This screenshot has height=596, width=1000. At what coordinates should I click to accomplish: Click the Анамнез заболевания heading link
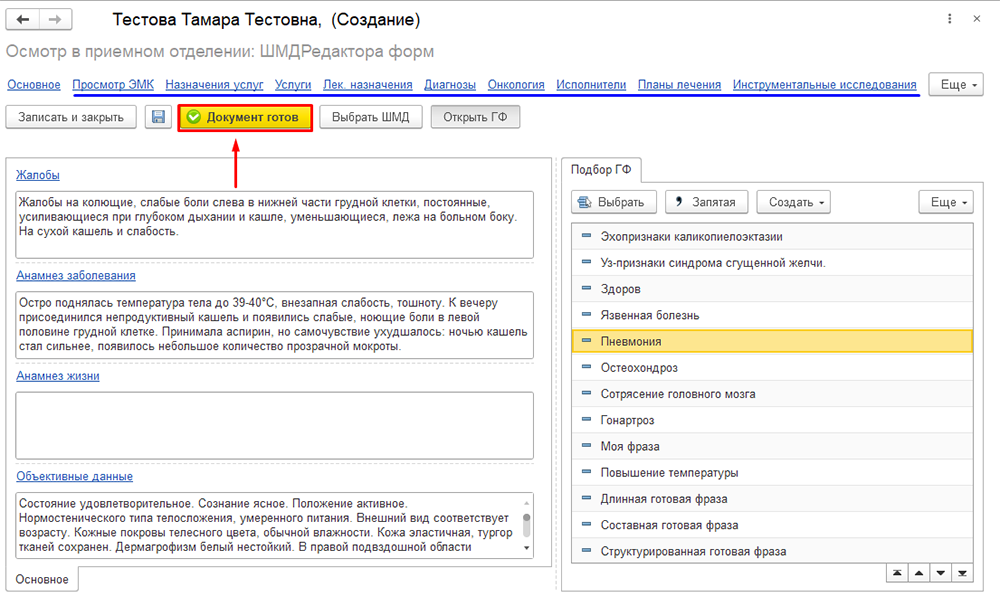coord(76,275)
